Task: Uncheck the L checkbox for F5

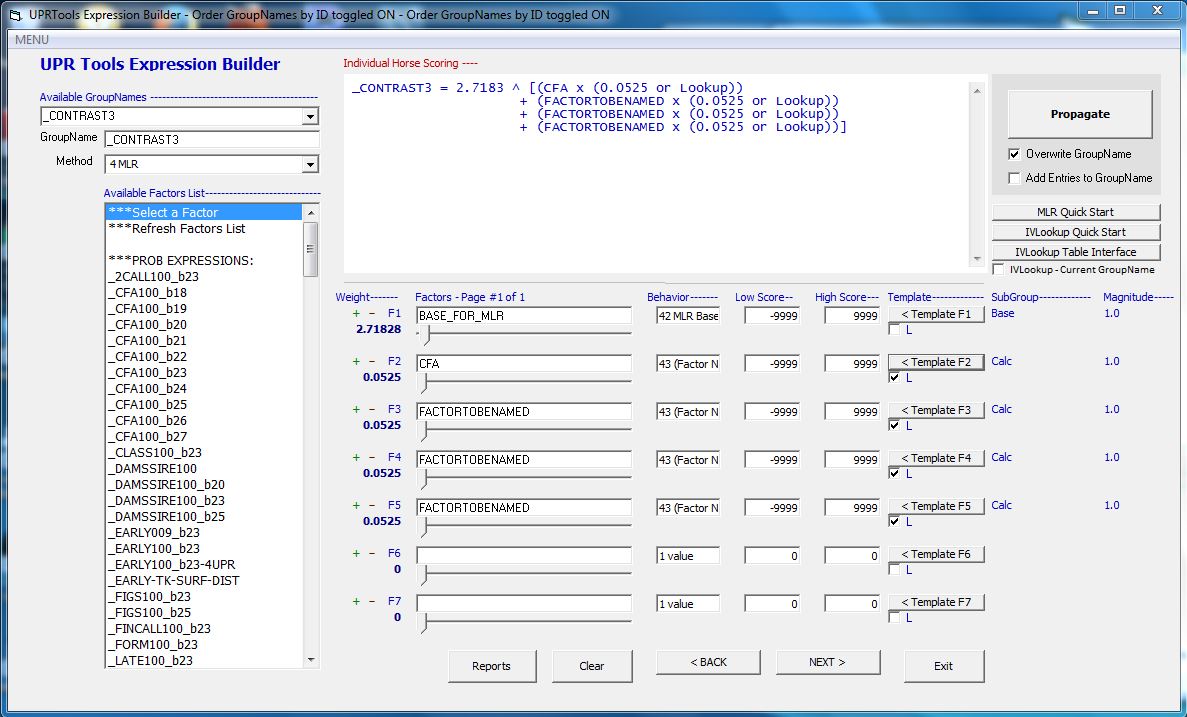Action: point(894,522)
